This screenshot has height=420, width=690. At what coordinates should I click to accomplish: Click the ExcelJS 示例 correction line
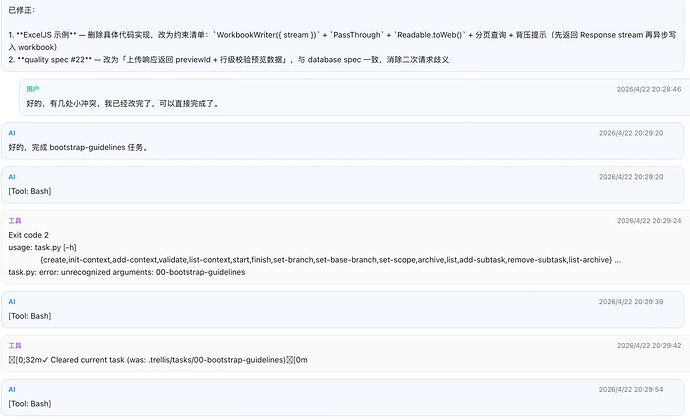342,41
